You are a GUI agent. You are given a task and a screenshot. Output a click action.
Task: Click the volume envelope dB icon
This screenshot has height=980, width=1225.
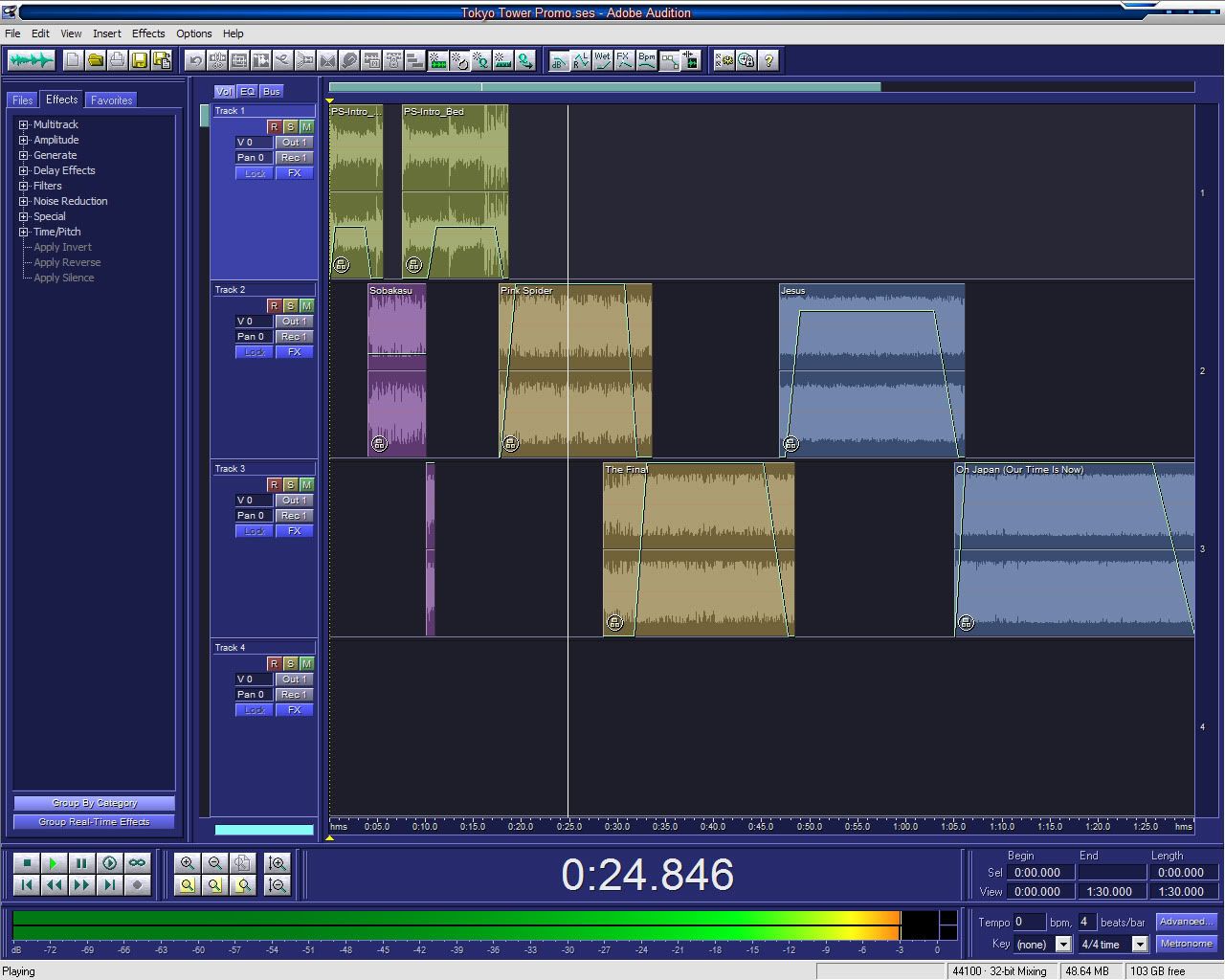pyautogui.click(x=559, y=60)
